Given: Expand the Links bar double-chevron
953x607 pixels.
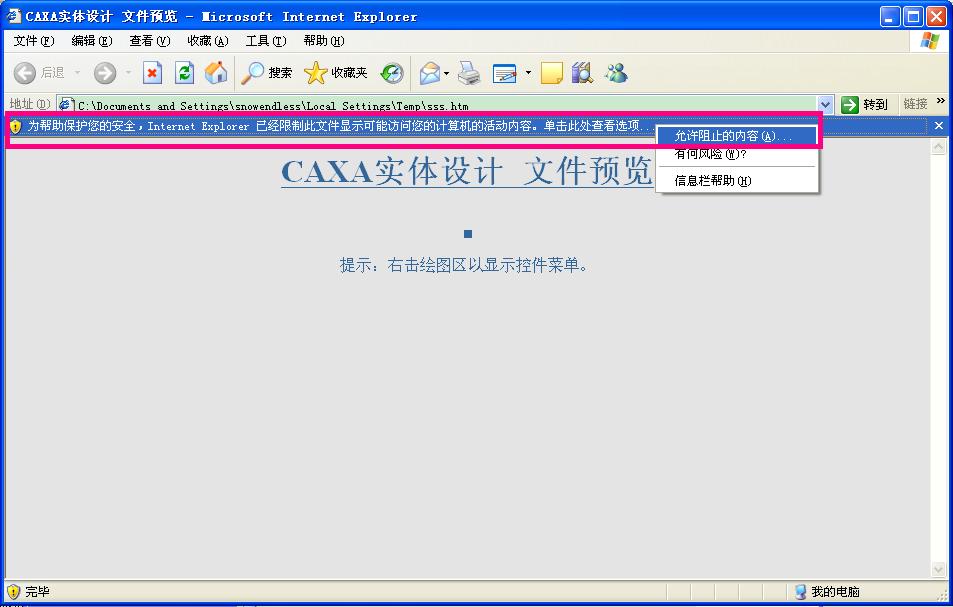Looking at the screenshot, I should 941,101.
